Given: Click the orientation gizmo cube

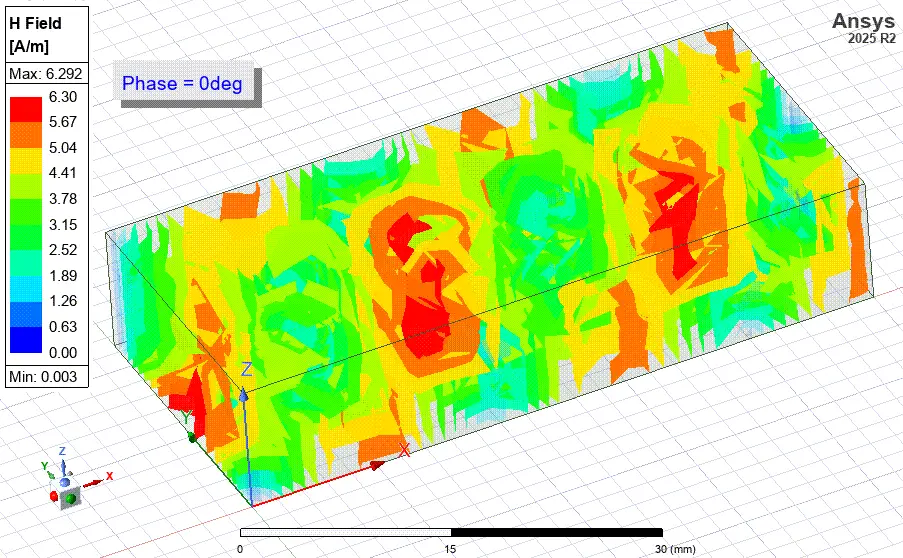Looking at the screenshot, I should click(68, 496).
